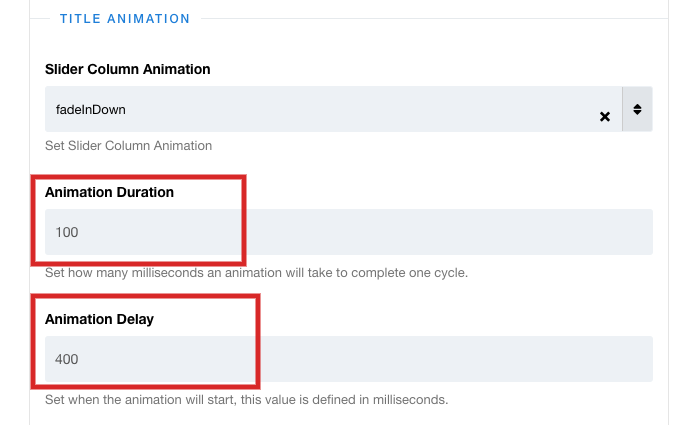This screenshot has width=698, height=425.
Task: Focus the Animation Delay input field
Action: (348, 359)
